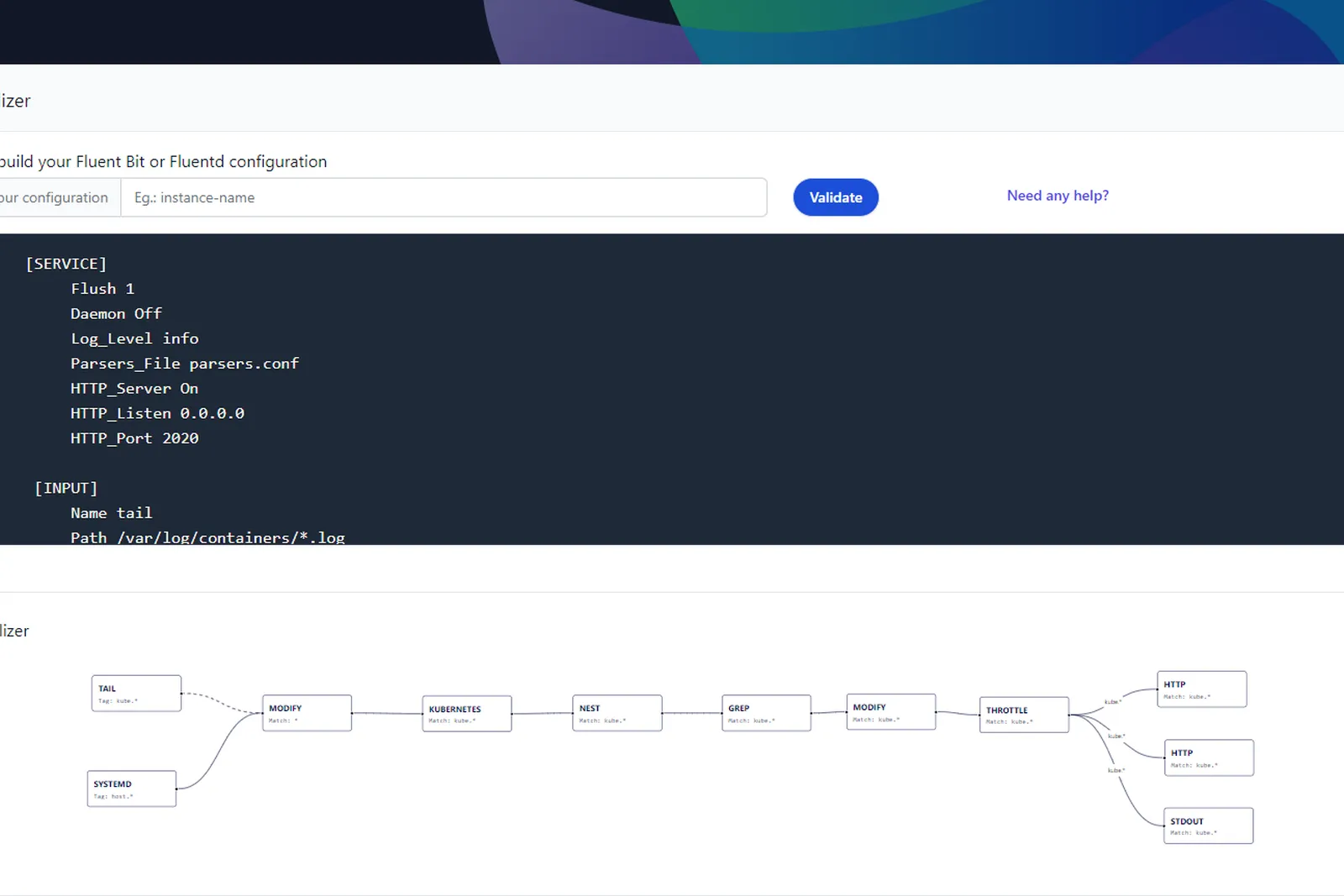Click the 'Daemon Off' config line
This screenshot has height=896, width=1344.
pos(116,313)
